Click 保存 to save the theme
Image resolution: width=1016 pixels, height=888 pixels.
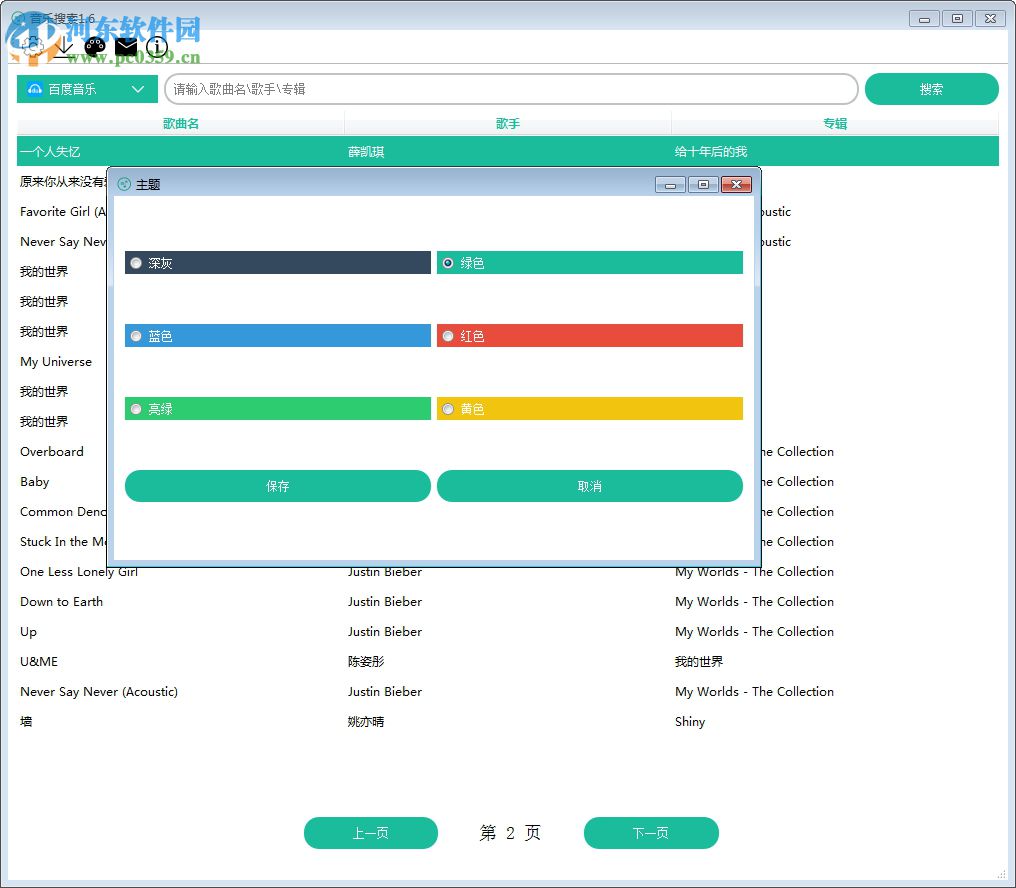point(277,486)
